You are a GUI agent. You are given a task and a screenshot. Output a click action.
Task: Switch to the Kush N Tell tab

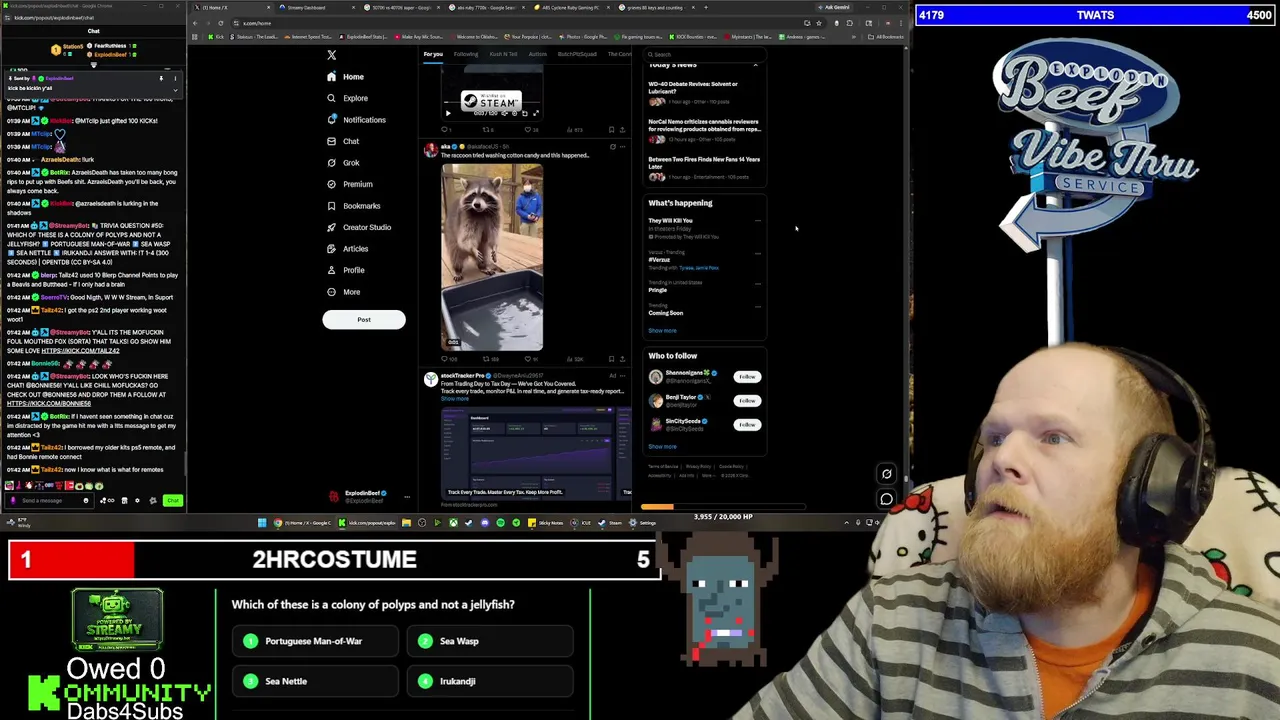click(503, 54)
